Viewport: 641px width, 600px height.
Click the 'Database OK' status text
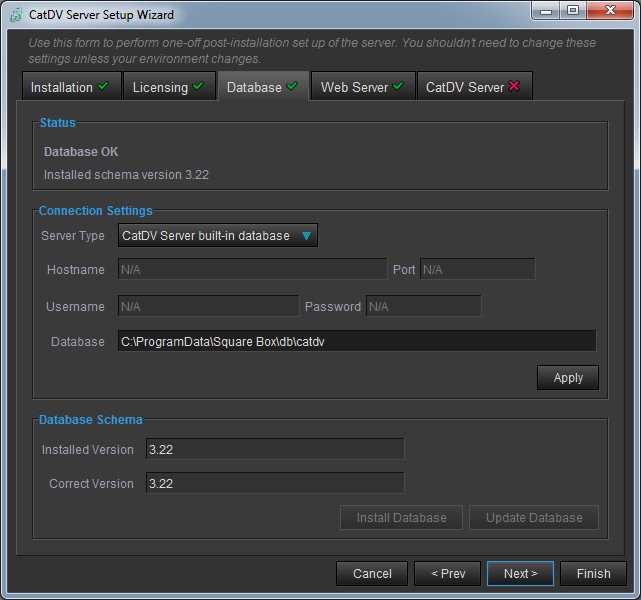pyautogui.click(x=81, y=152)
